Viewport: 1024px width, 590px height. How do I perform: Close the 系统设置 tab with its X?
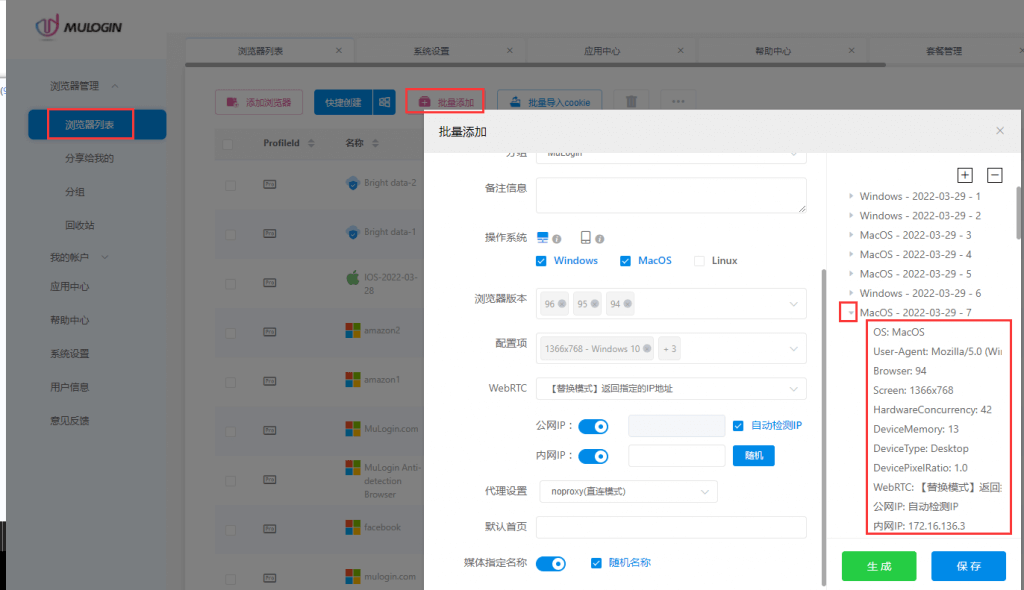coord(509,50)
